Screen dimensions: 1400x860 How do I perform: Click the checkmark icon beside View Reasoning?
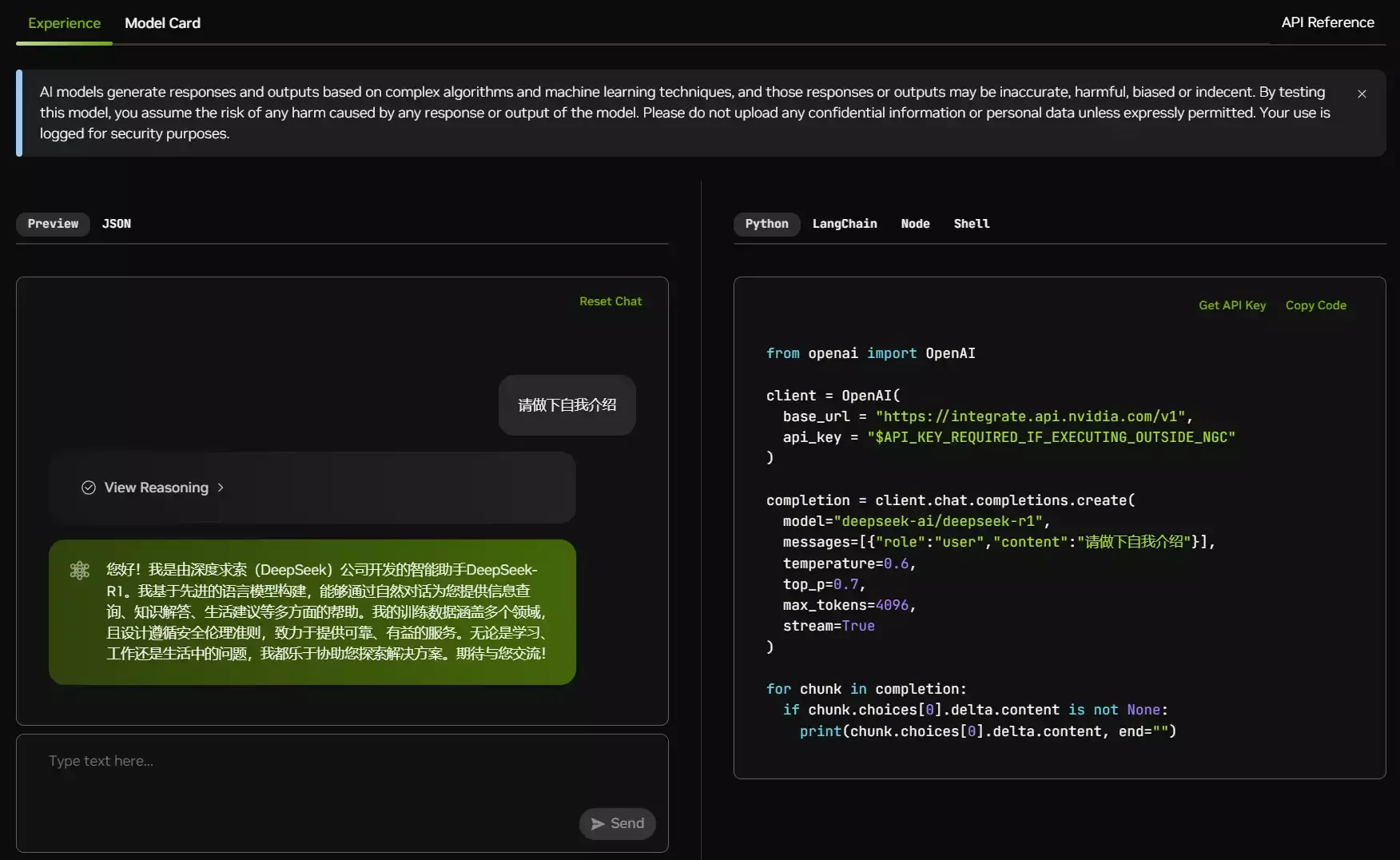pyautogui.click(x=89, y=488)
